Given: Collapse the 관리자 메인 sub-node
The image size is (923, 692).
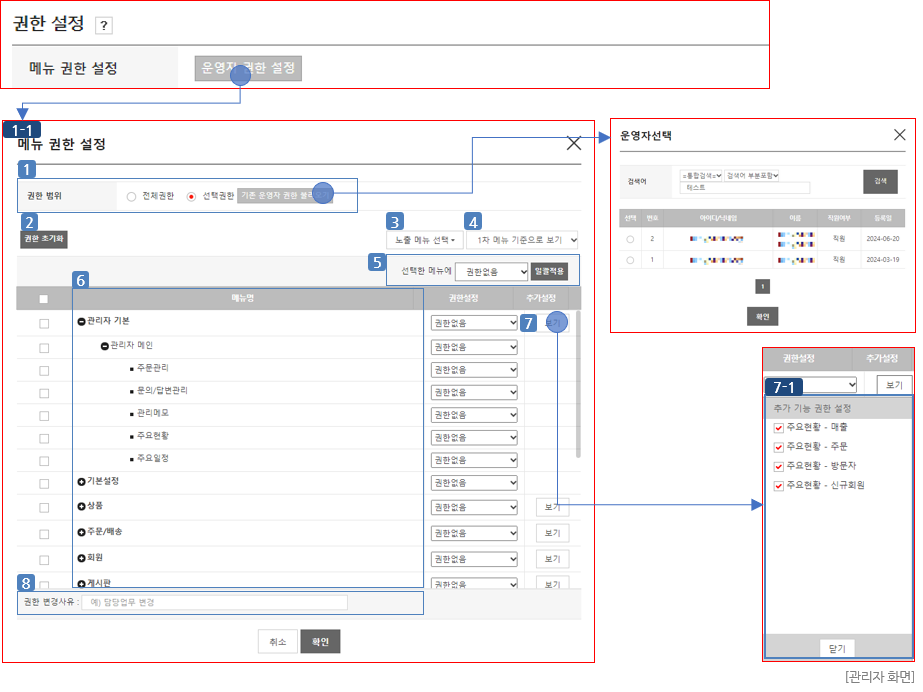Looking at the screenshot, I should coord(105,345).
